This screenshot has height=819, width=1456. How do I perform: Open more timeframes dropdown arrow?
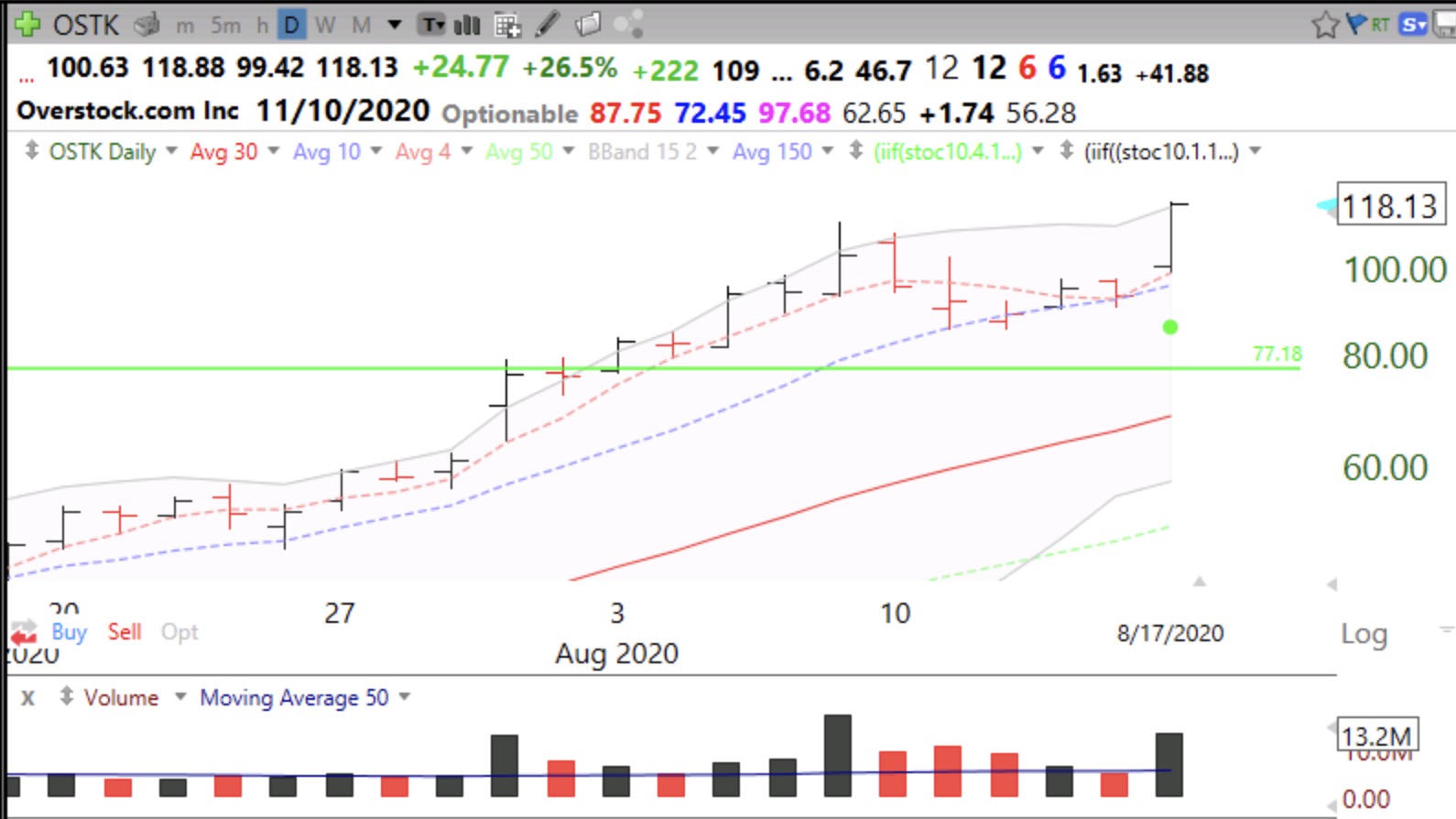pyautogui.click(x=395, y=25)
